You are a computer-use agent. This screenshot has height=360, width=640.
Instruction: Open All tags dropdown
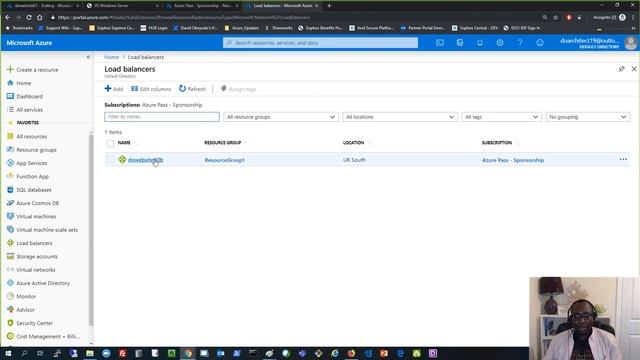coord(501,117)
